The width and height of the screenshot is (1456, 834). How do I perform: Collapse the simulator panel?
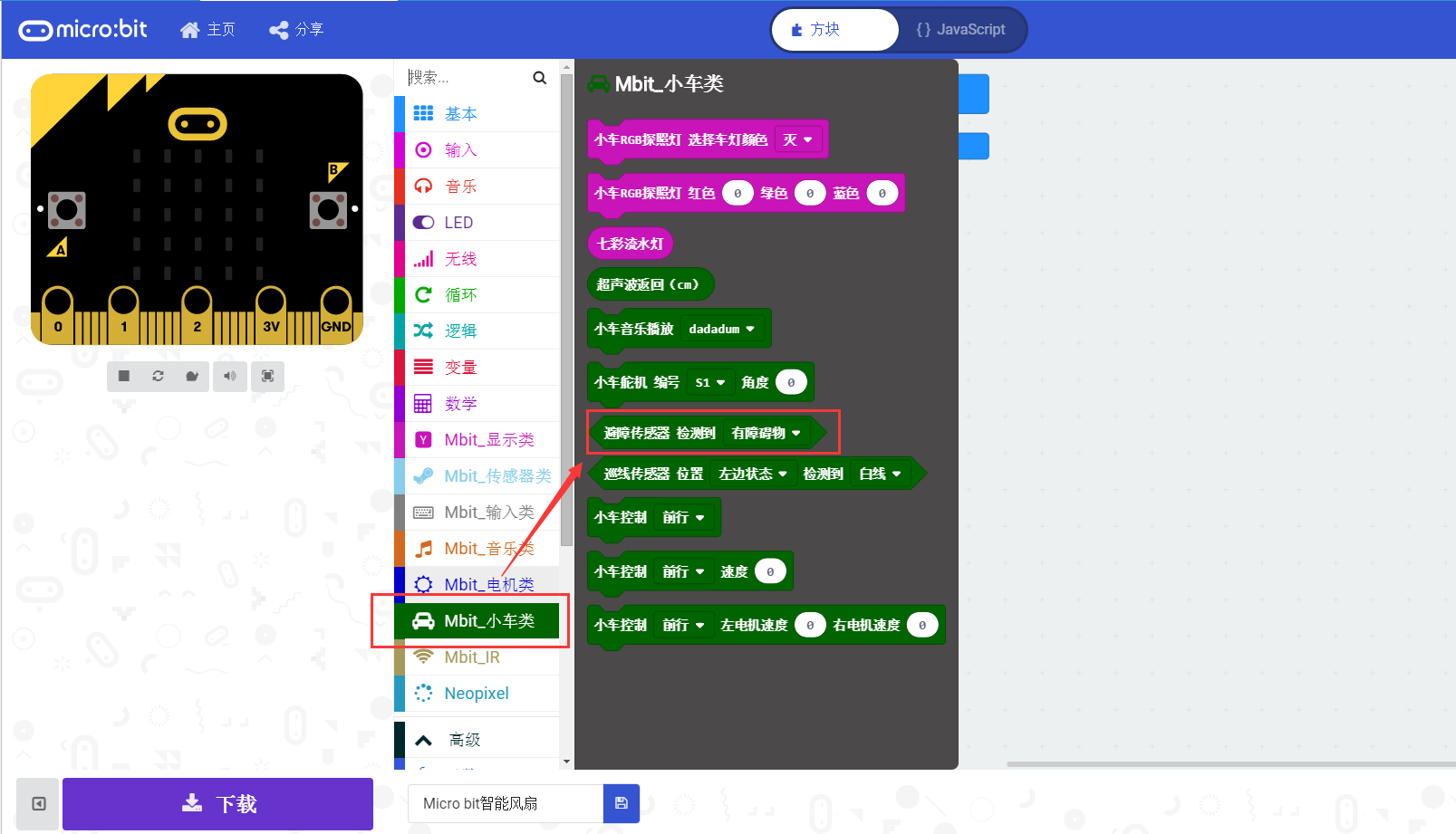coord(38,804)
